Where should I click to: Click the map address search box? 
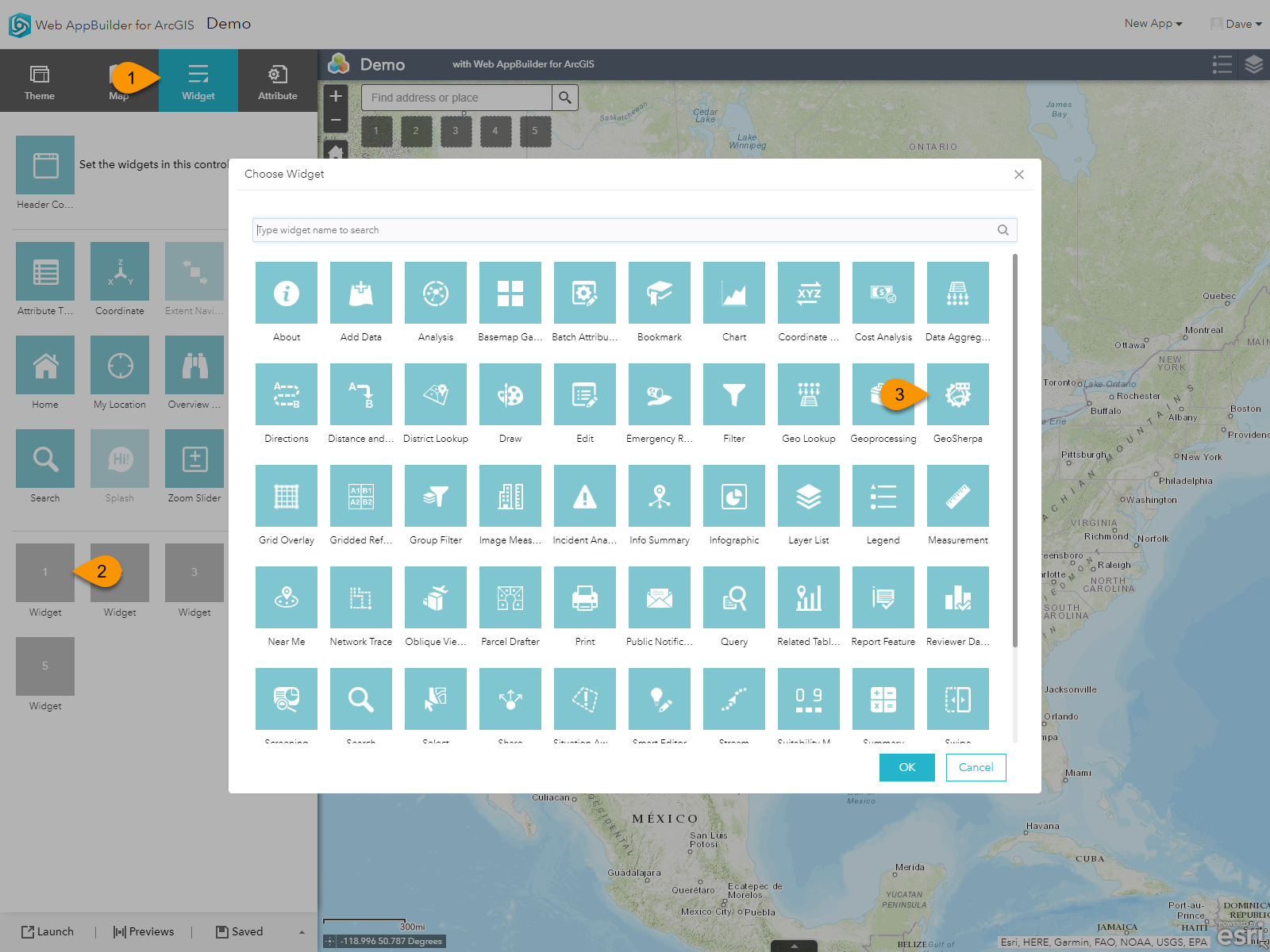456,98
